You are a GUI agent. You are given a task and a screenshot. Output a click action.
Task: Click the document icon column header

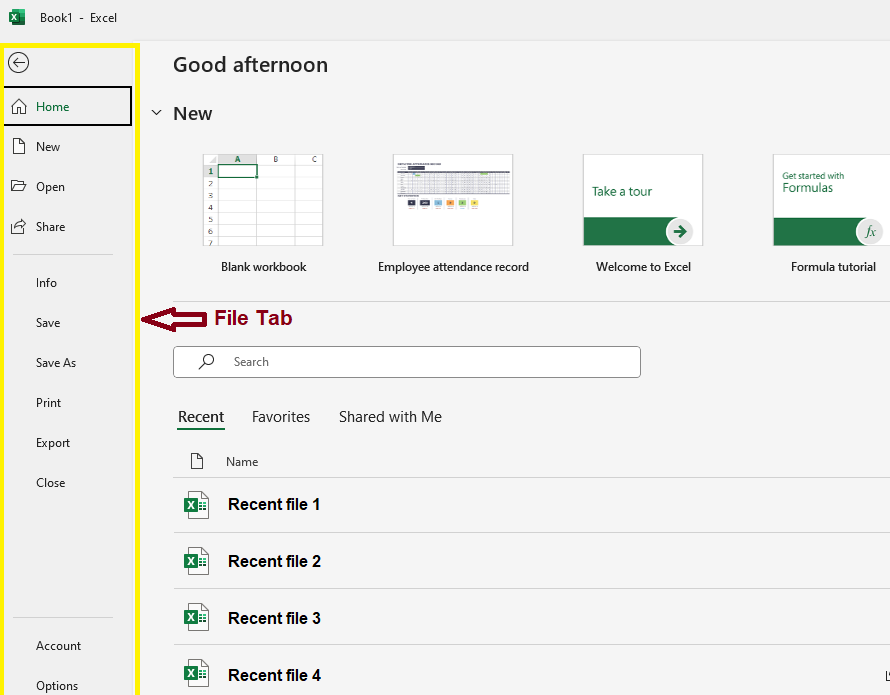click(197, 461)
